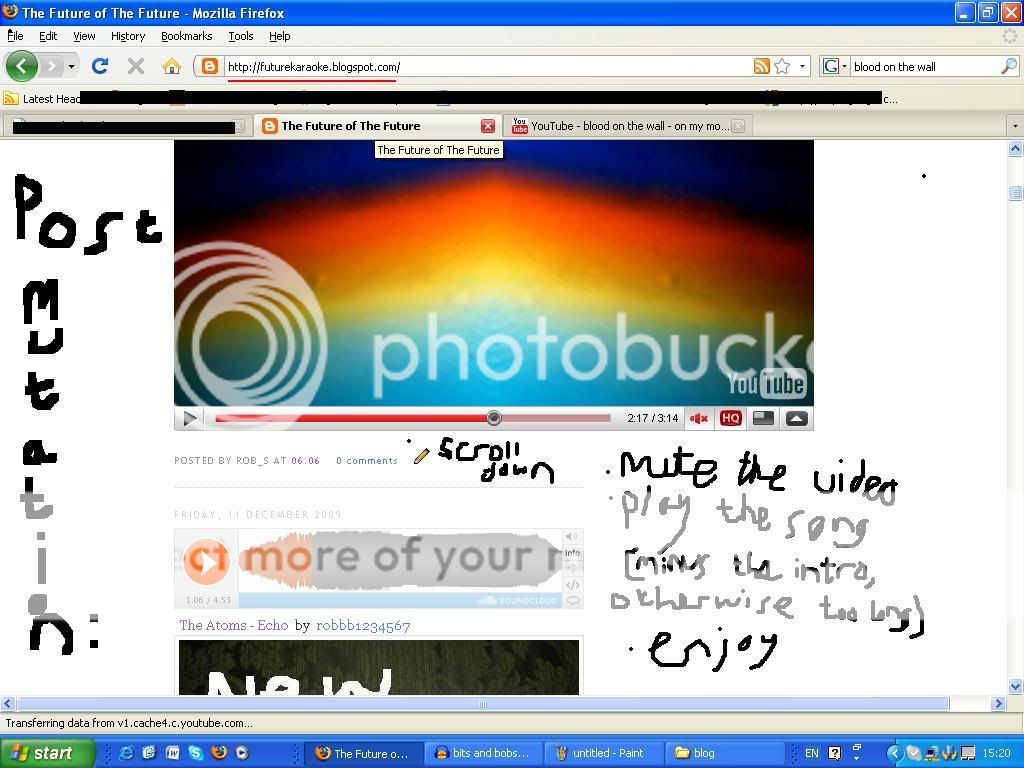Reload the page with the blue refresh icon
1024x768 pixels.
coord(100,66)
